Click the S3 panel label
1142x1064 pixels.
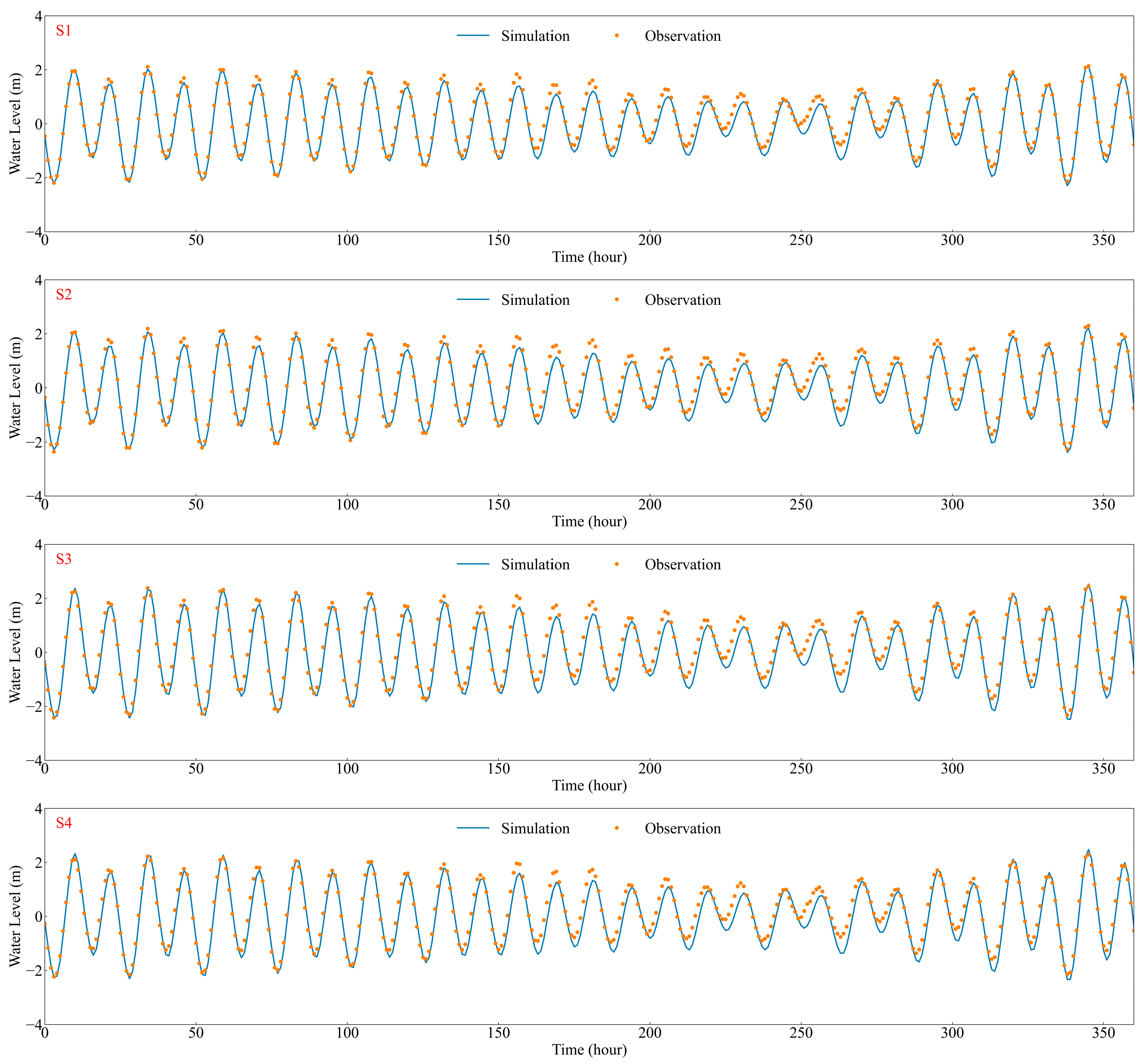63,559
